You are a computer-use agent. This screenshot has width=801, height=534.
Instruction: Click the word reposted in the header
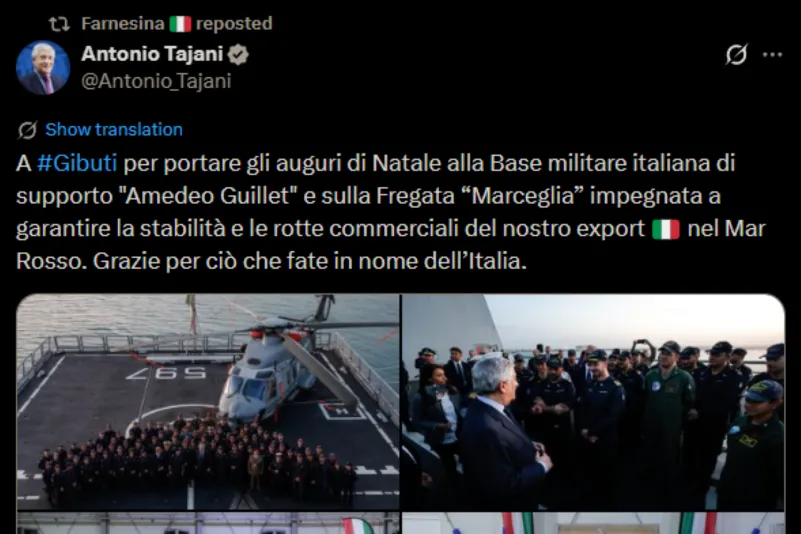point(234,24)
